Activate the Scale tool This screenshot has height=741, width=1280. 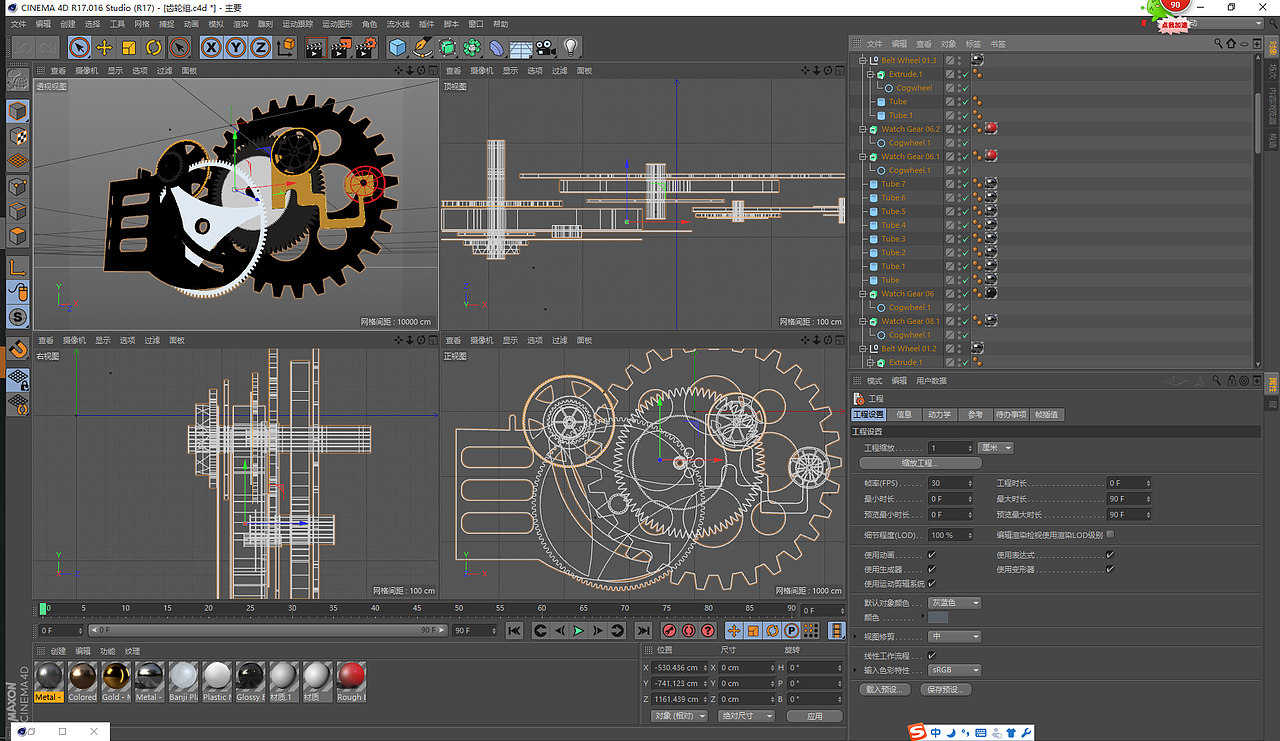click(129, 47)
